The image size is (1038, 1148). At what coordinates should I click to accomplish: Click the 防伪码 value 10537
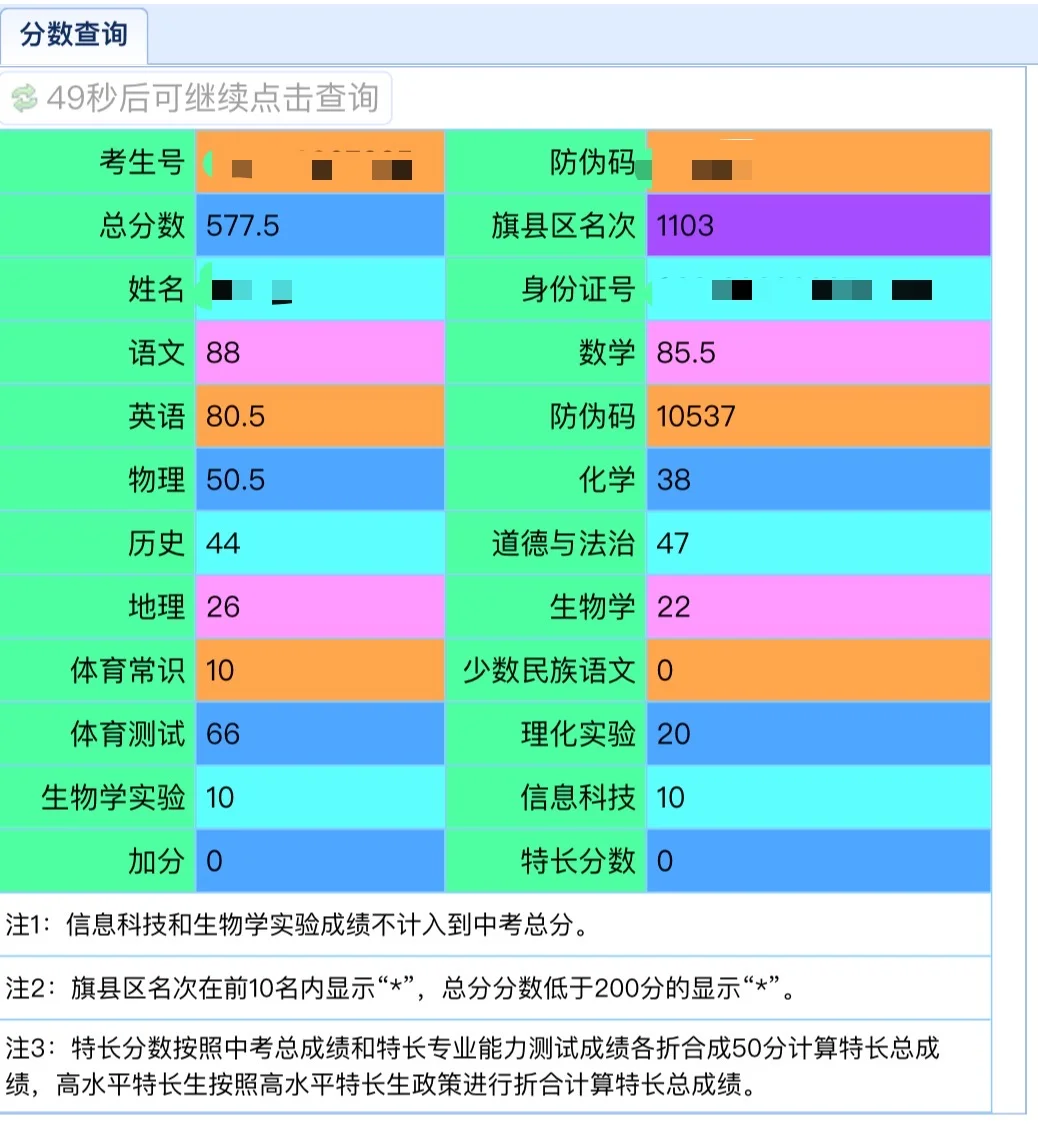coord(695,416)
